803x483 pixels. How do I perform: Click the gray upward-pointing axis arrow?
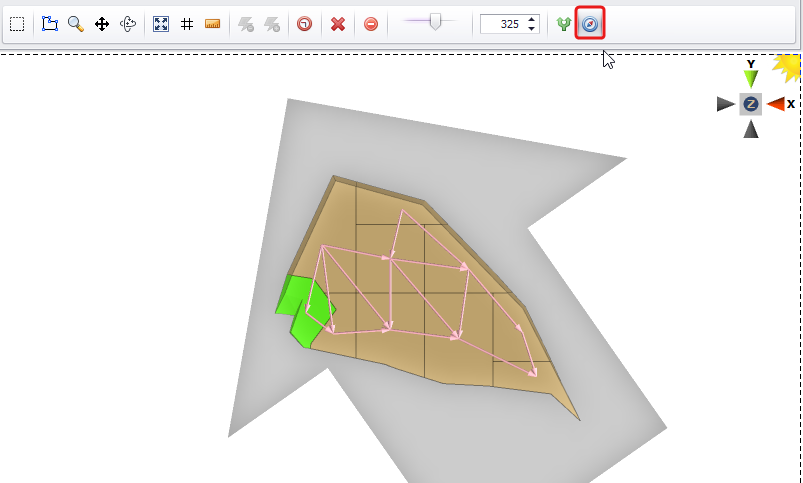[x=751, y=129]
